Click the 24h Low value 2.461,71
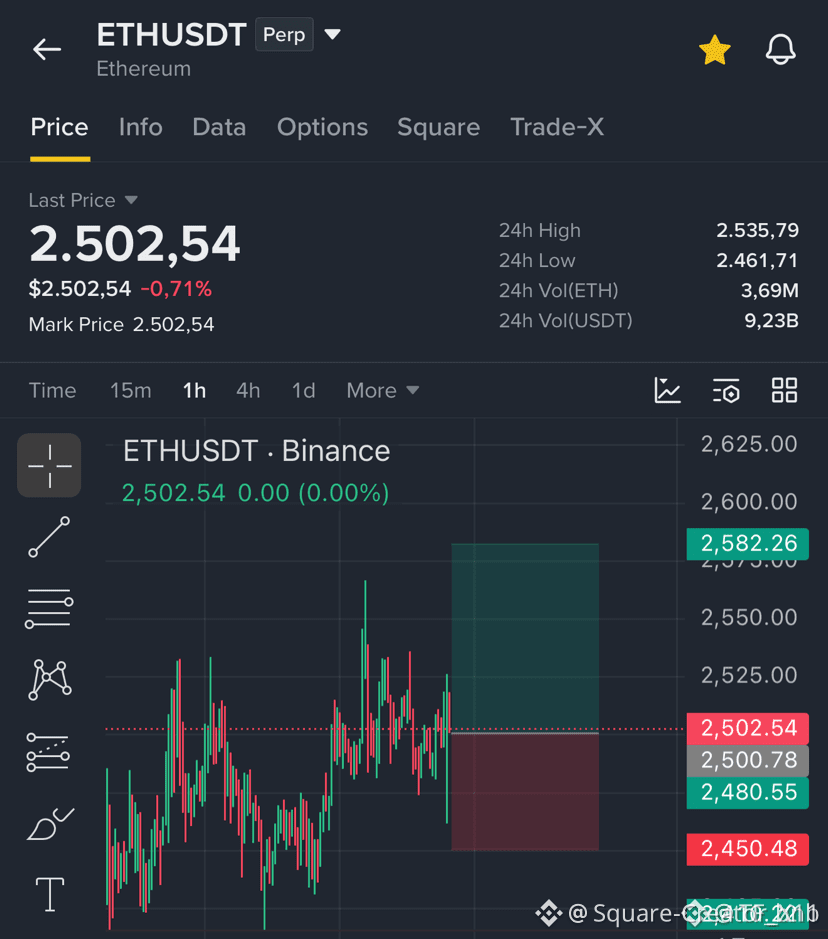Image resolution: width=828 pixels, height=939 pixels. (757, 261)
